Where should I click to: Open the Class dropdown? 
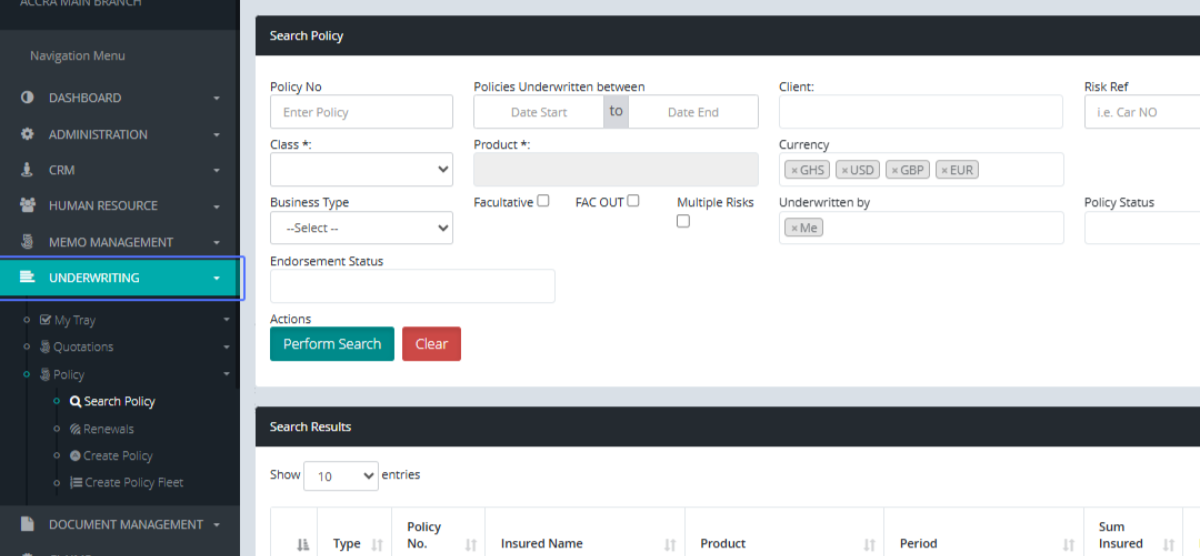361,170
